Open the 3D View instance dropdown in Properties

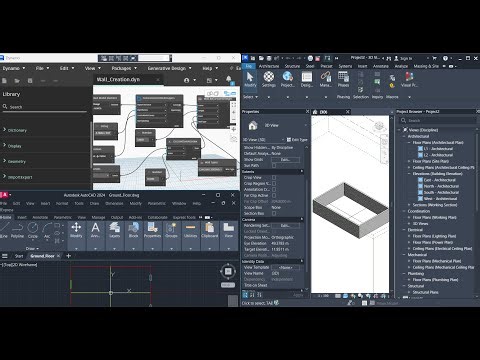tap(264, 140)
